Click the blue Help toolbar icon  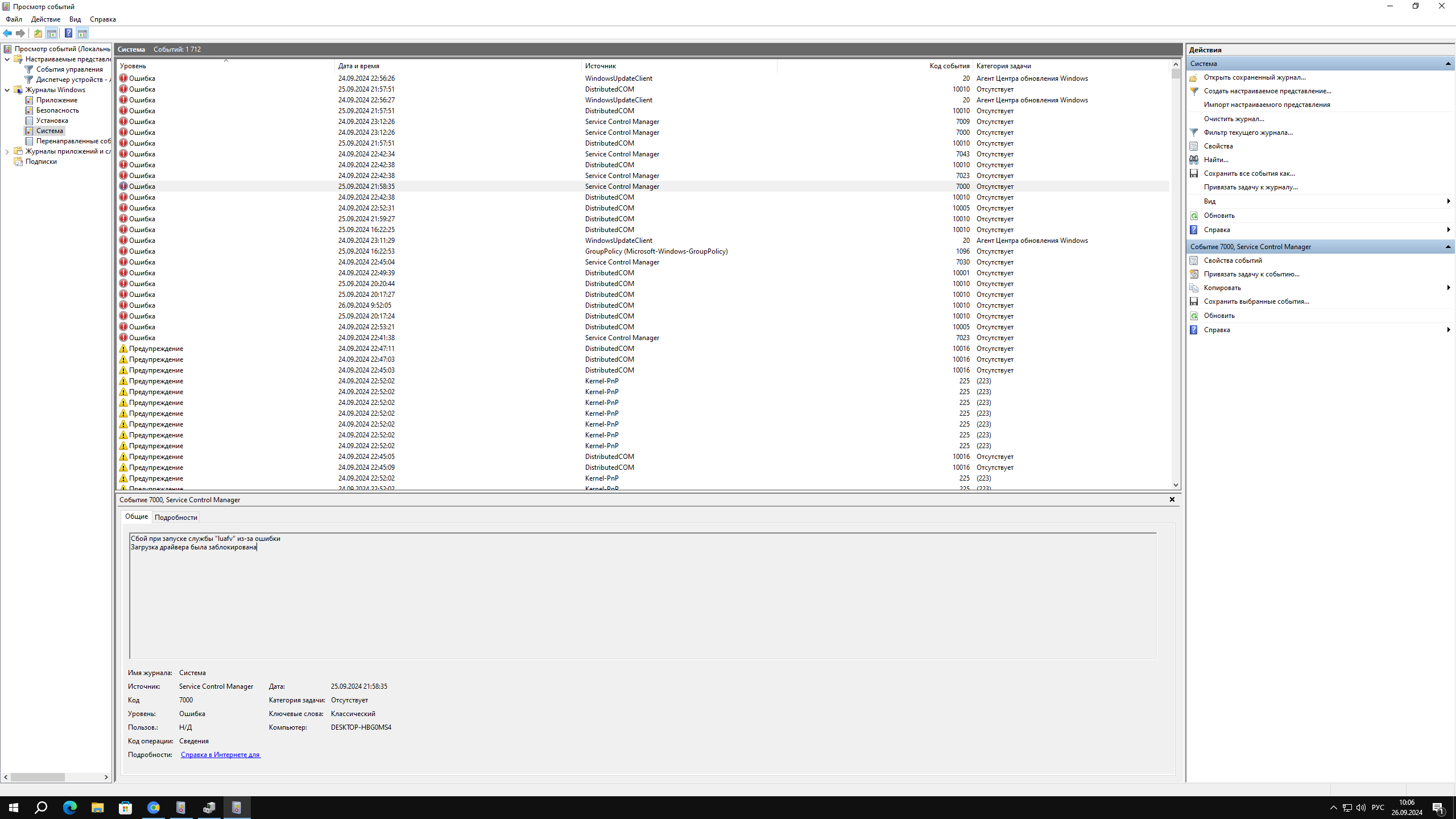[68, 33]
